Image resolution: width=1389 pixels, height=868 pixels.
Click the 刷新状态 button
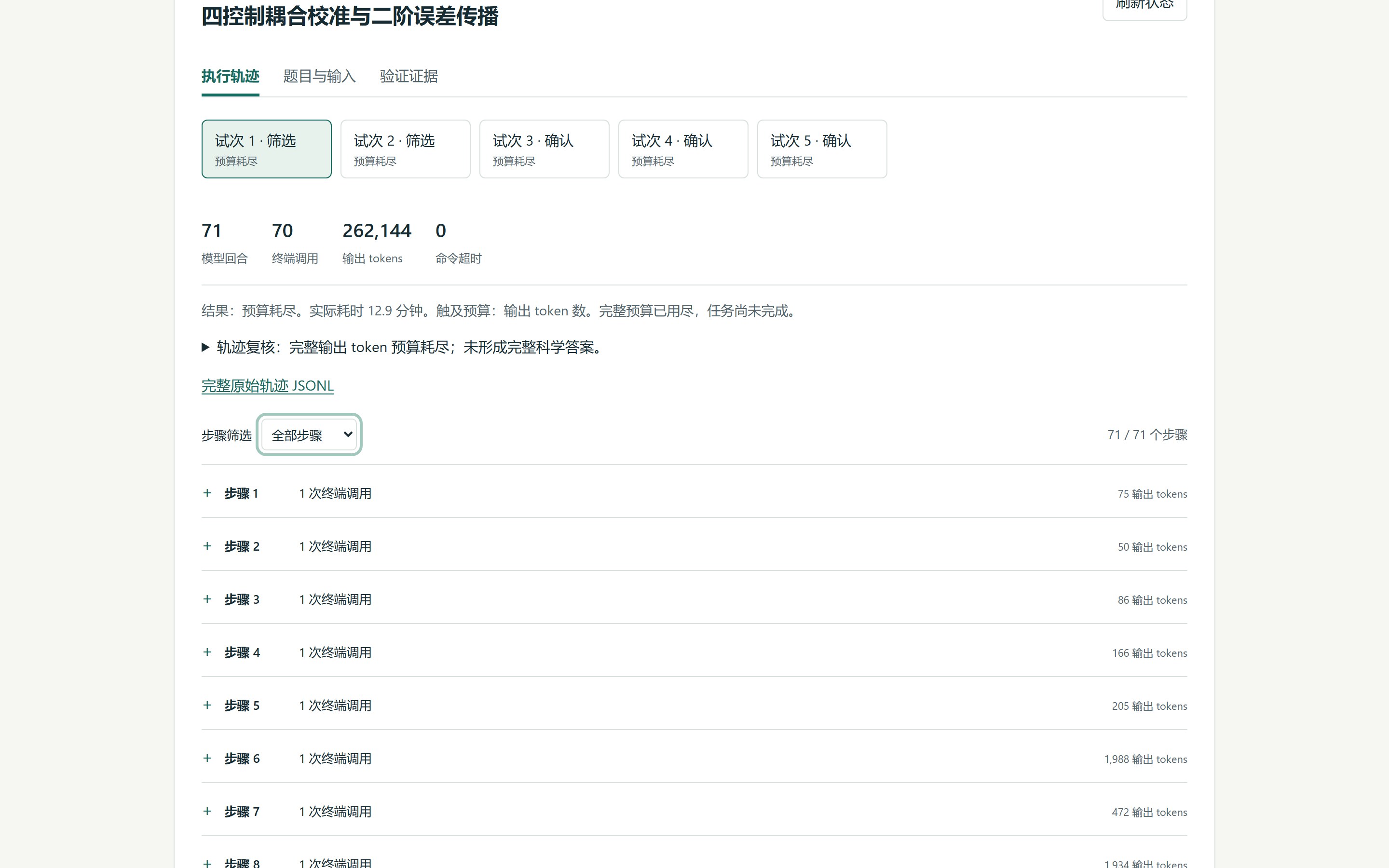[1144, 6]
